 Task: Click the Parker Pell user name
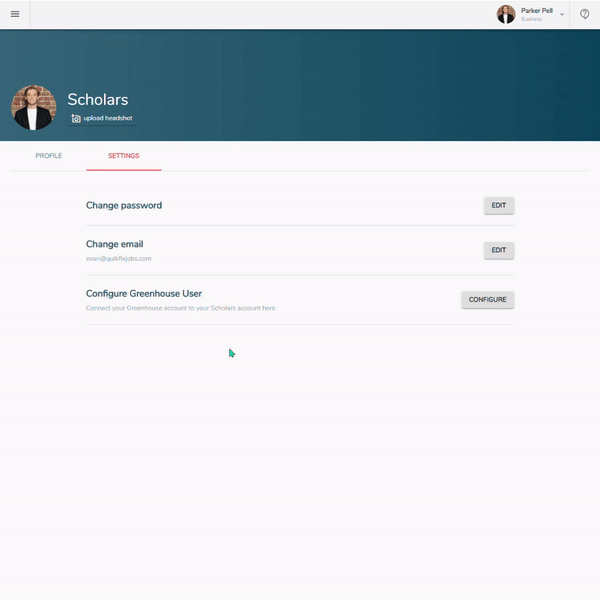pos(536,11)
